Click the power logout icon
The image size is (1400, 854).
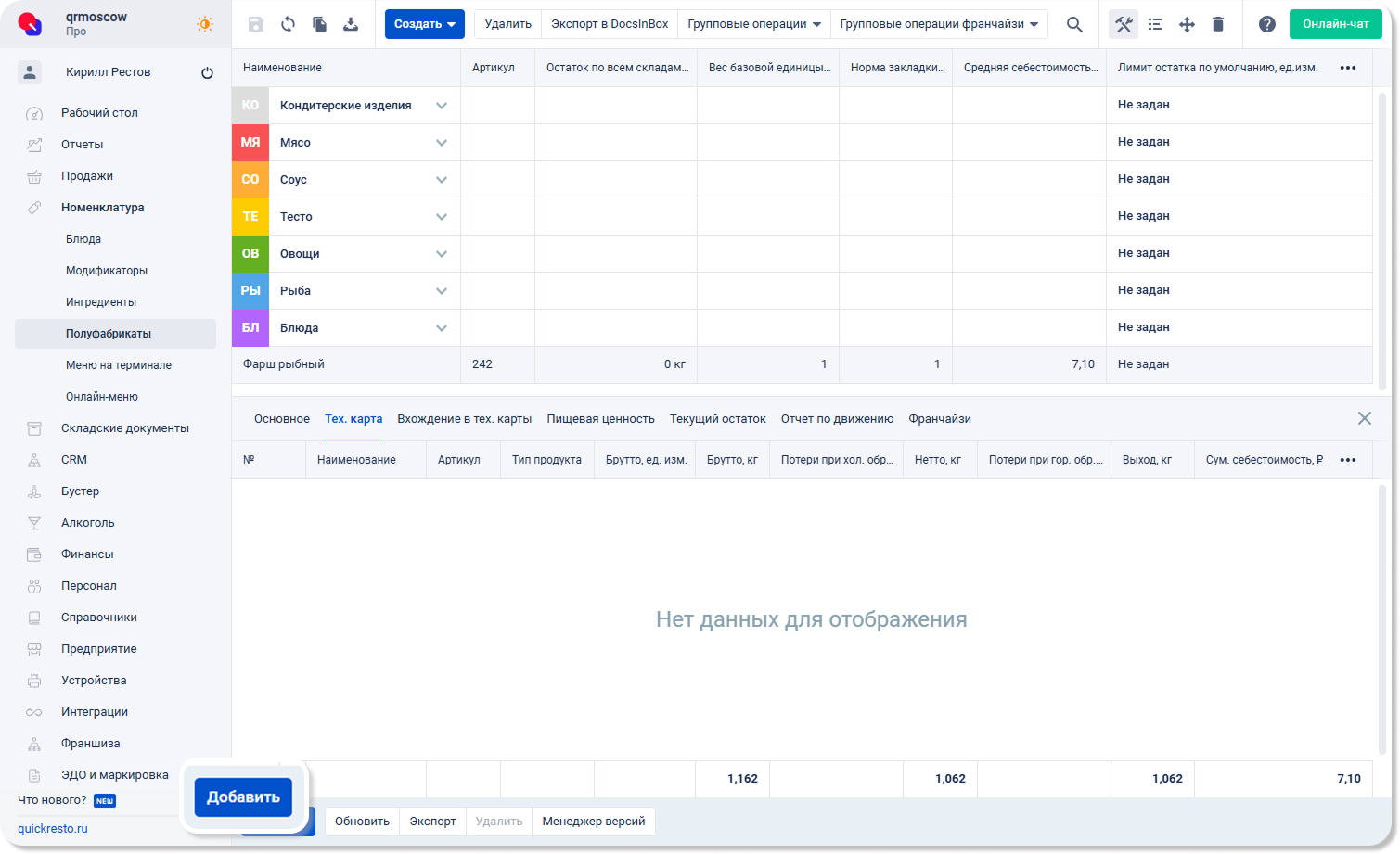[207, 72]
